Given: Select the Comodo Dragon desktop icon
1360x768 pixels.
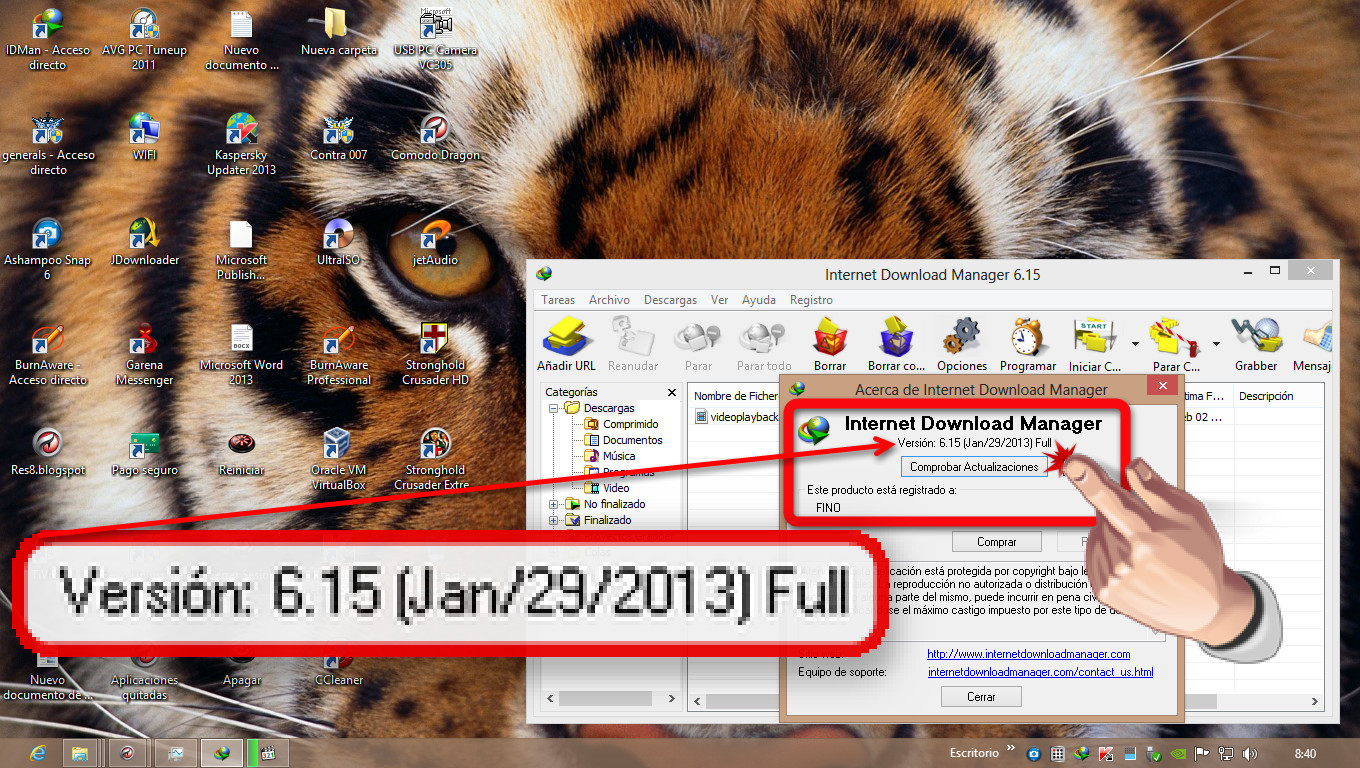Looking at the screenshot, I should 435,137.
